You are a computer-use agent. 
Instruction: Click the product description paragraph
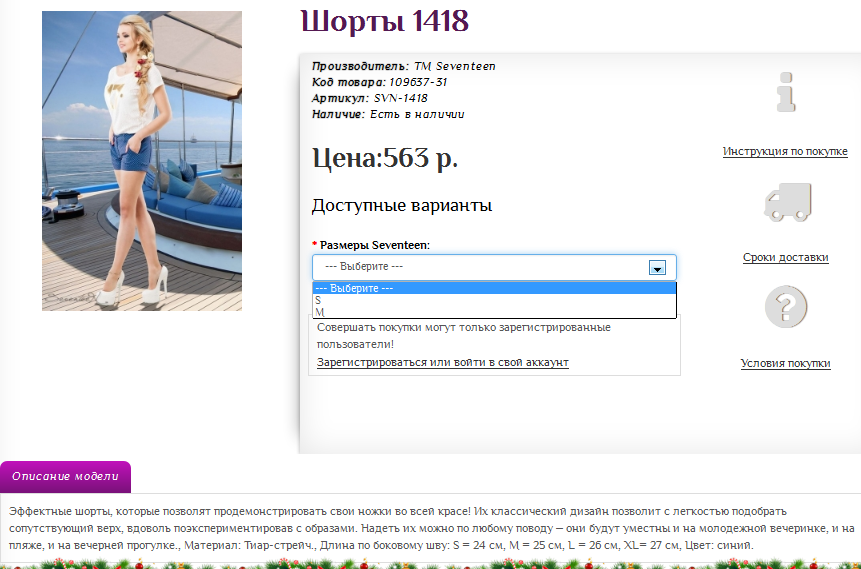[430, 527]
